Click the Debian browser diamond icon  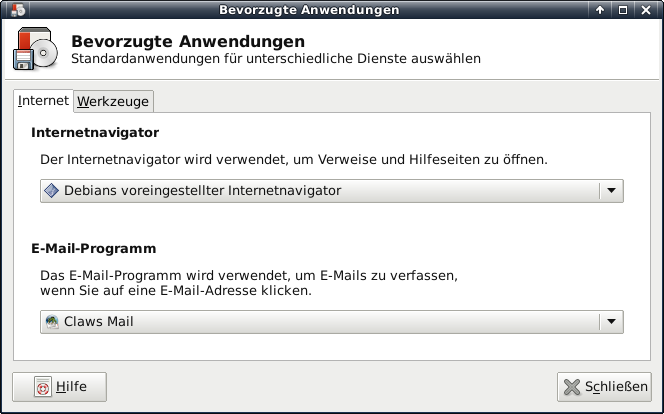[52, 191]
